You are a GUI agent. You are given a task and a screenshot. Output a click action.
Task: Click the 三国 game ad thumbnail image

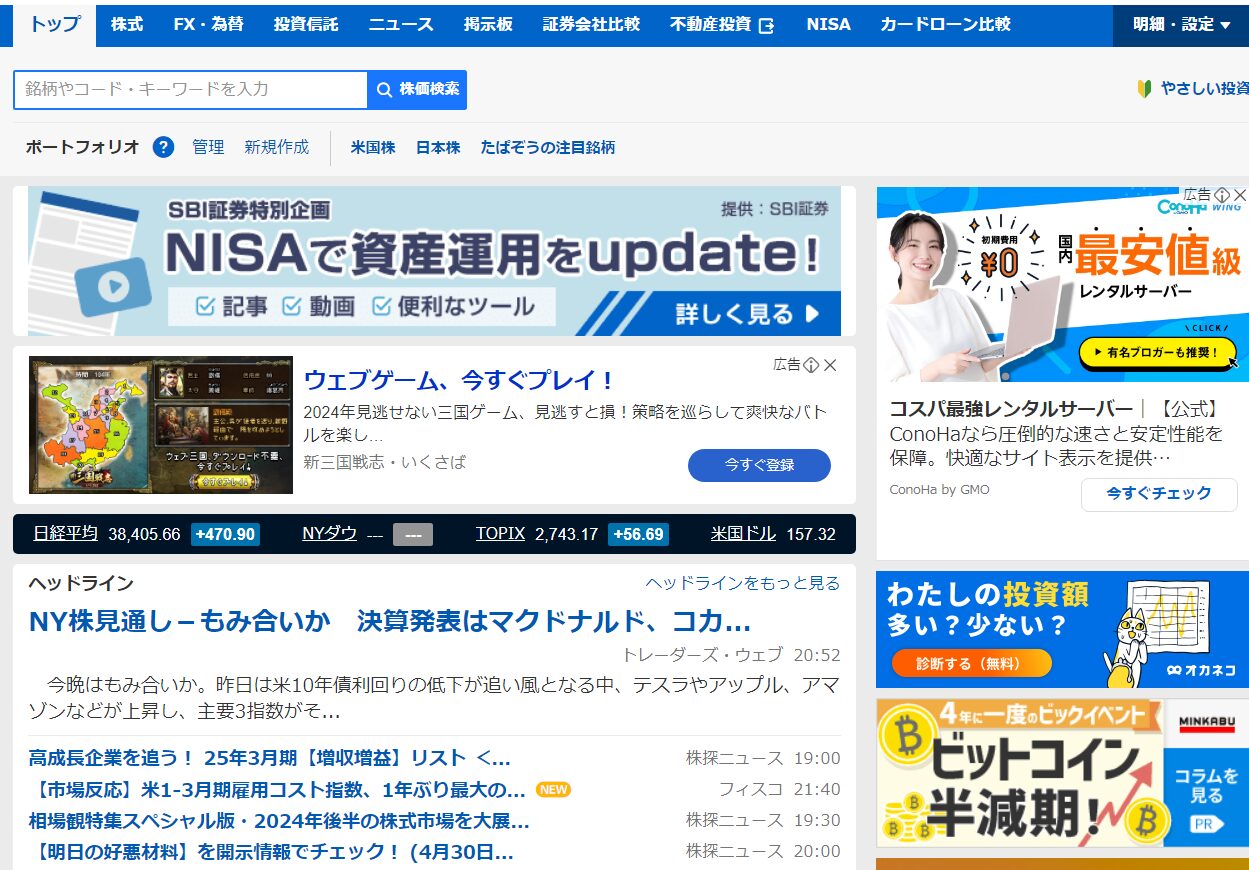161,425
